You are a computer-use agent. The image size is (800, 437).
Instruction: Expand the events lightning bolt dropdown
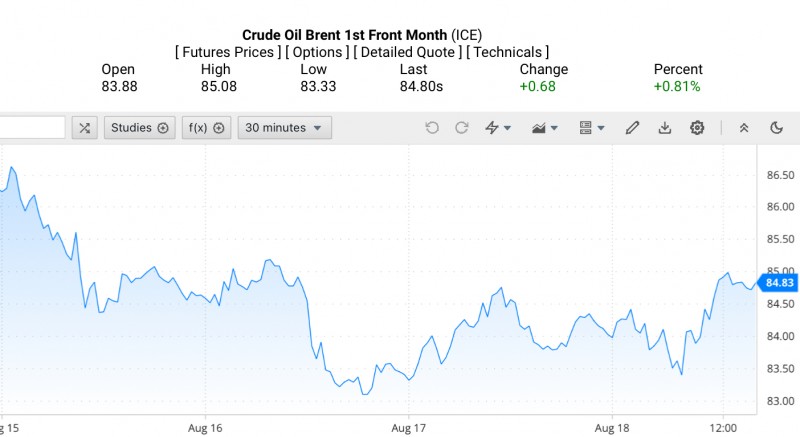click(498, 128)
